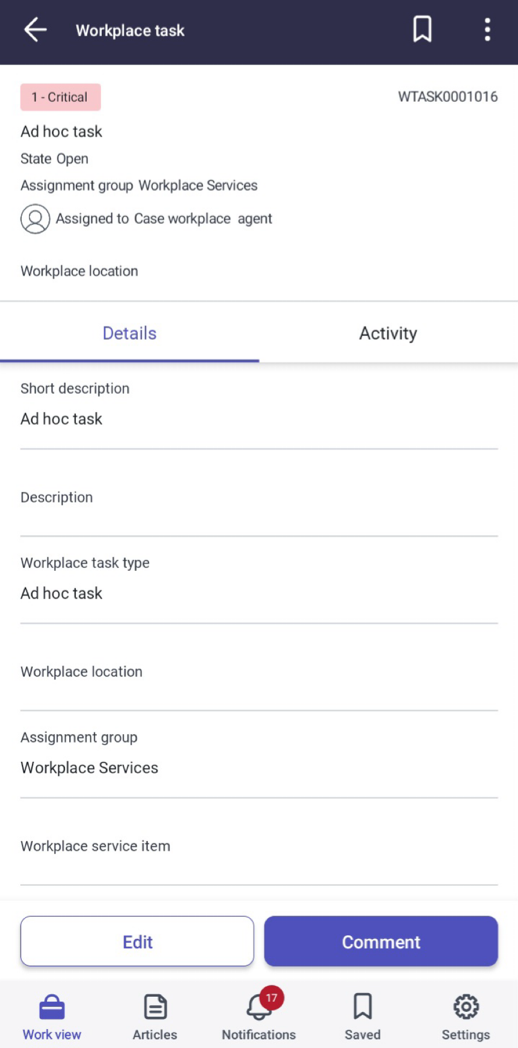Open Saved bookmark in bottom bar
Image resolution: width=518 pixels, height=1048 pixels.
click(362, 1007)
